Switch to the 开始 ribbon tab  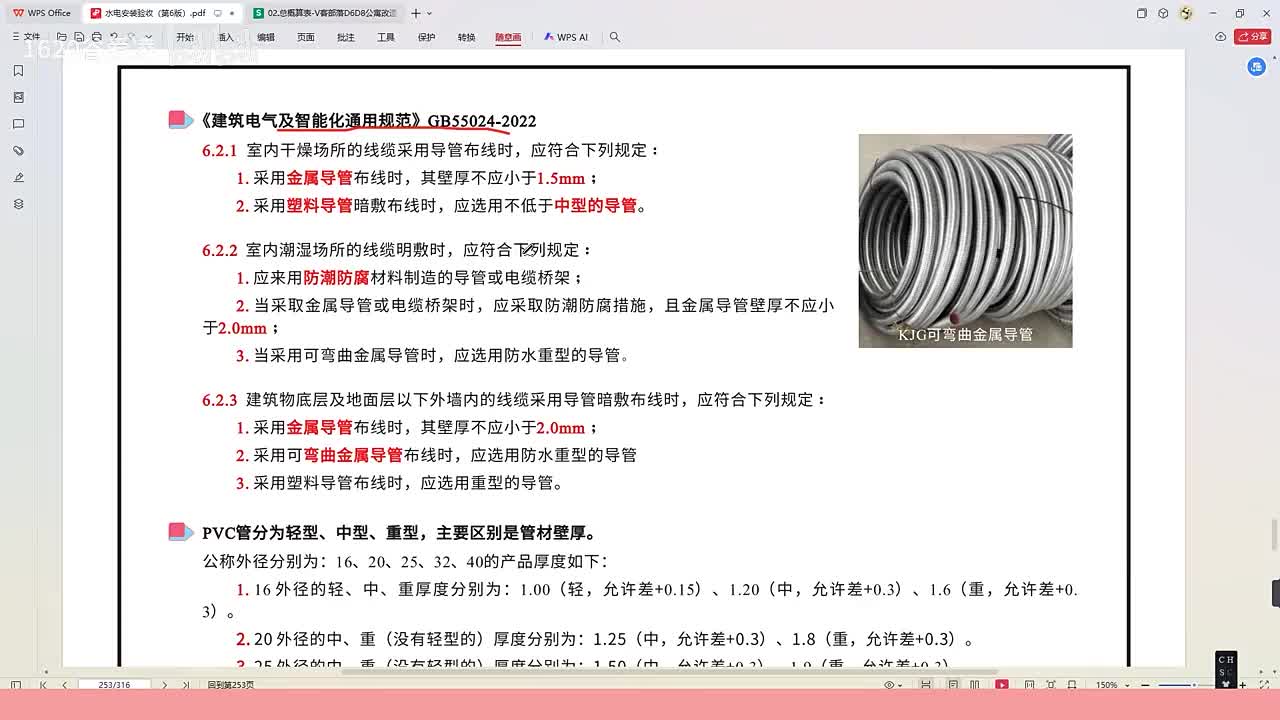pyautogui.click(x=186, y=37)
